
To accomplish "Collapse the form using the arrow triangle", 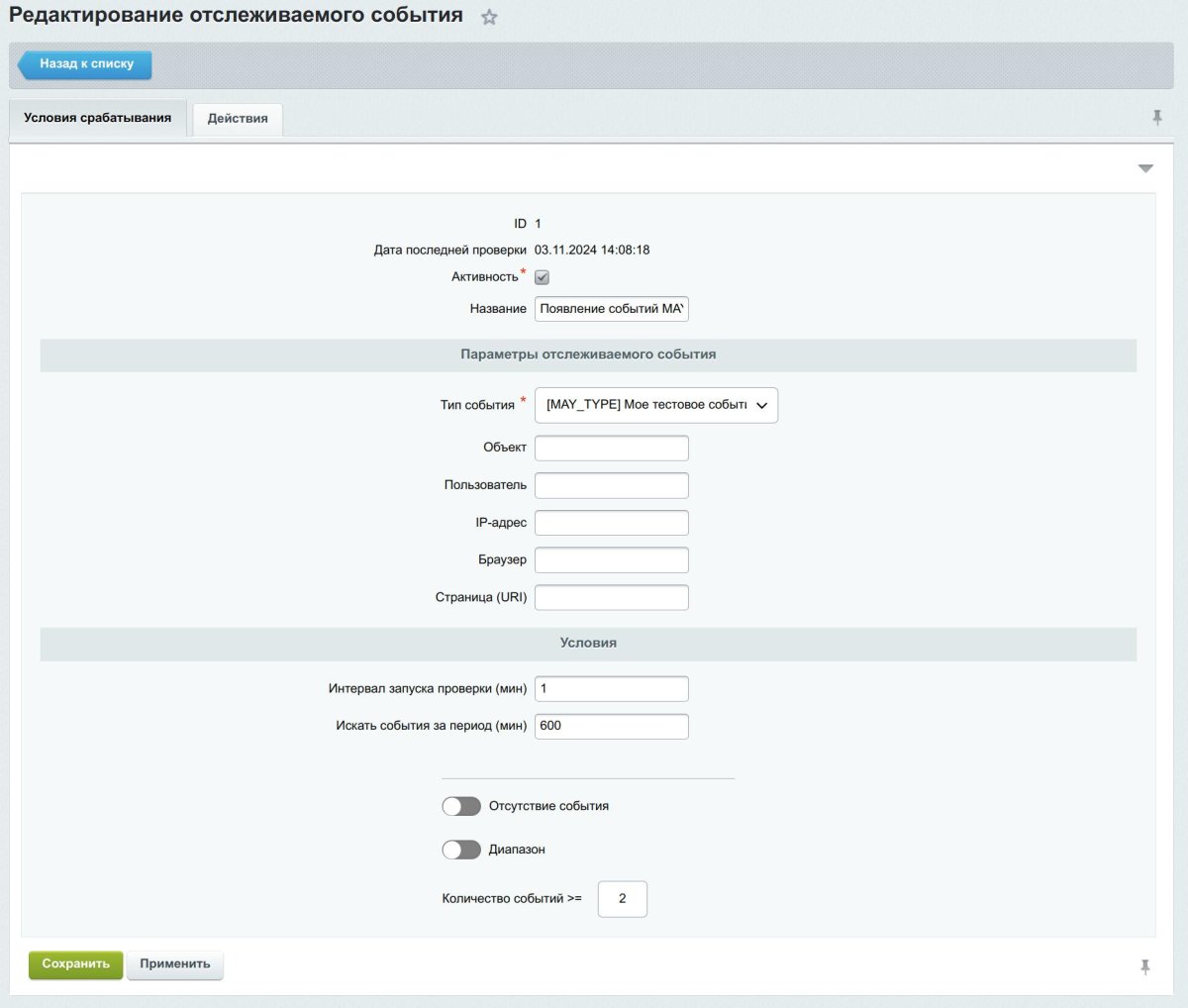I will coord(1144,167).
